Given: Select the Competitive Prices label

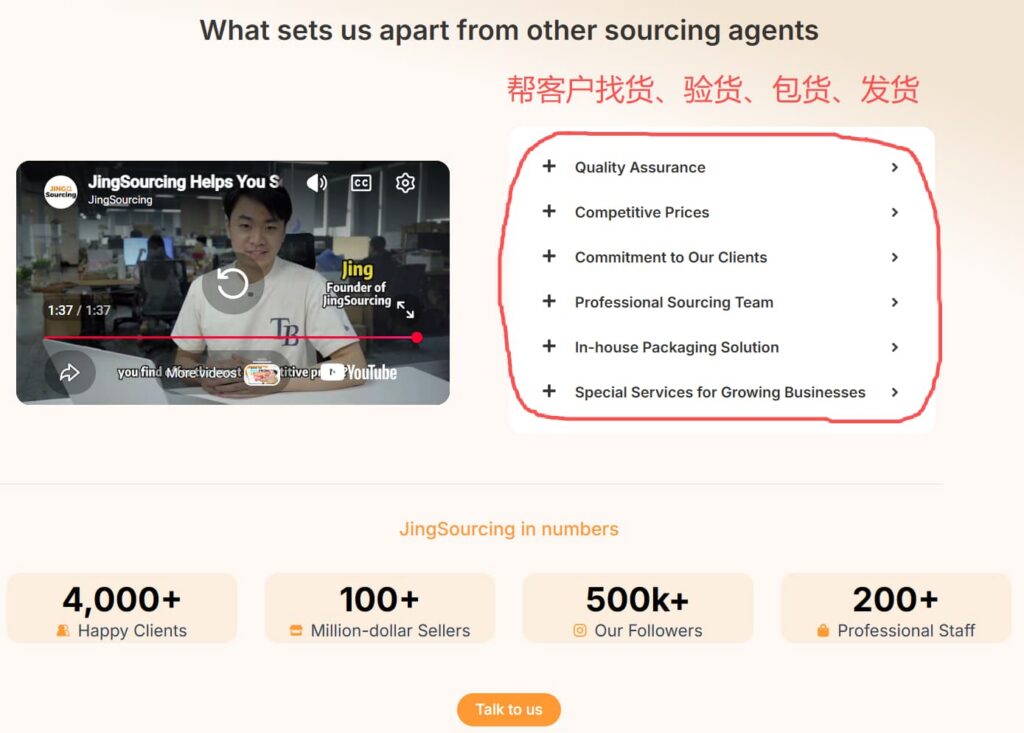Looking at the screenshot, I should (642, 212).
